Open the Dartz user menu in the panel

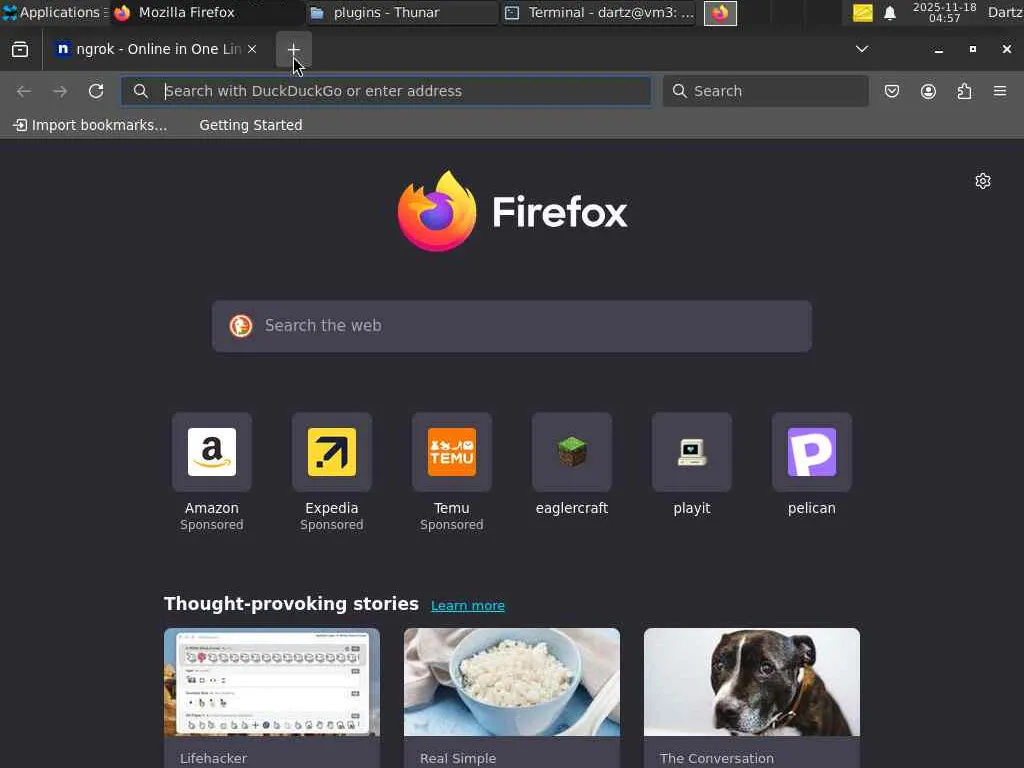click(x=1005, y=12)
